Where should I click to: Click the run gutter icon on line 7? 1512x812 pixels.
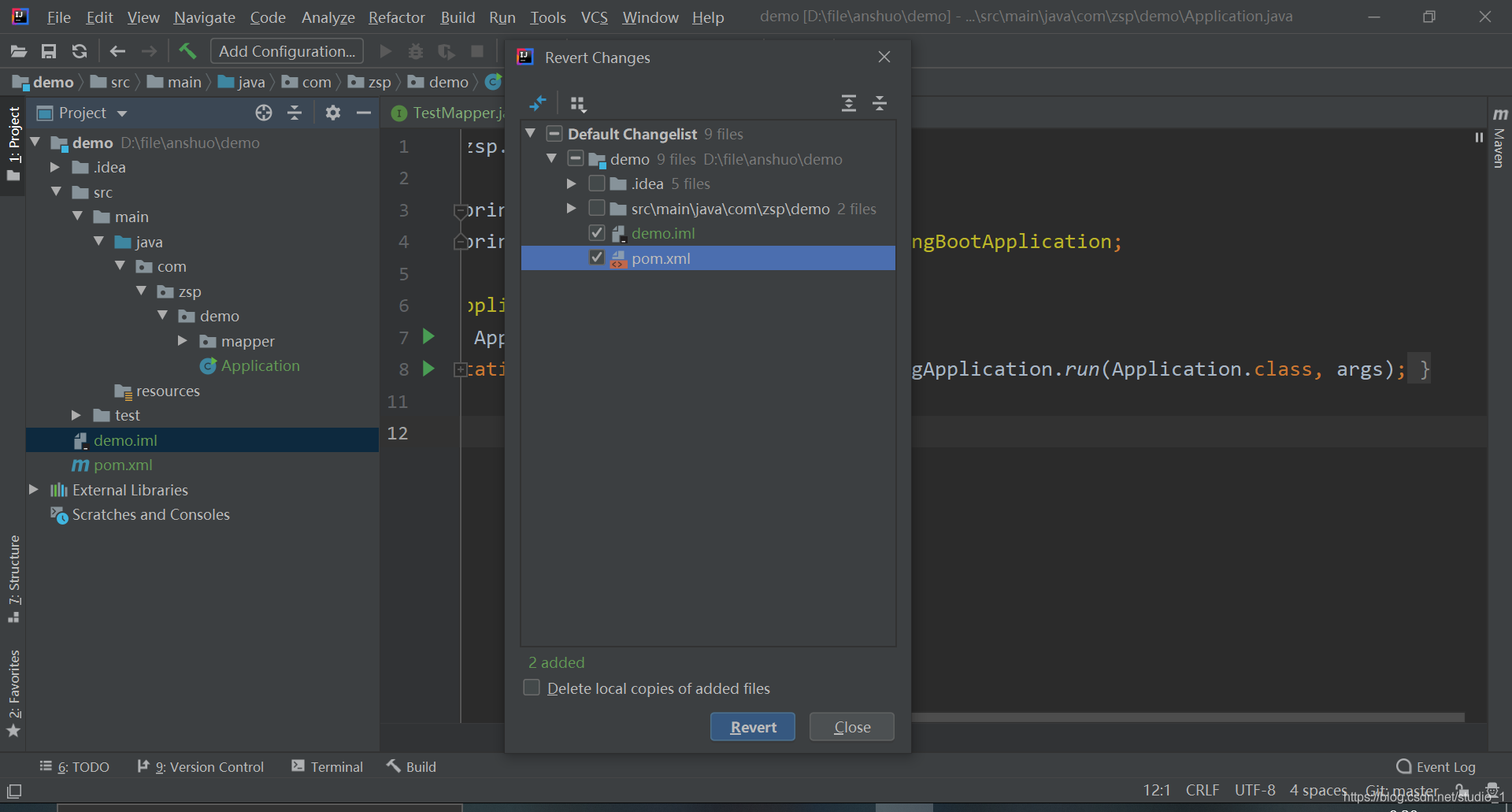click(x=428, y=336)
